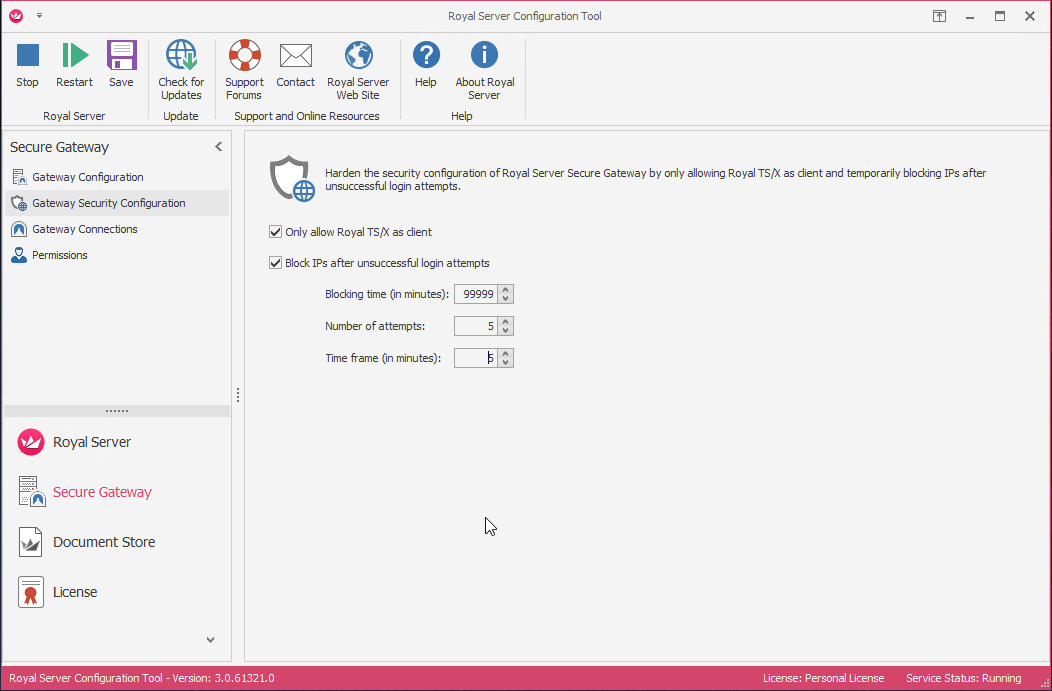The width and height of the screenshot is (1052, 691).
Task: Toggle Block IPs after unsuccessful login attempts
Action: (x=275, y=263)
